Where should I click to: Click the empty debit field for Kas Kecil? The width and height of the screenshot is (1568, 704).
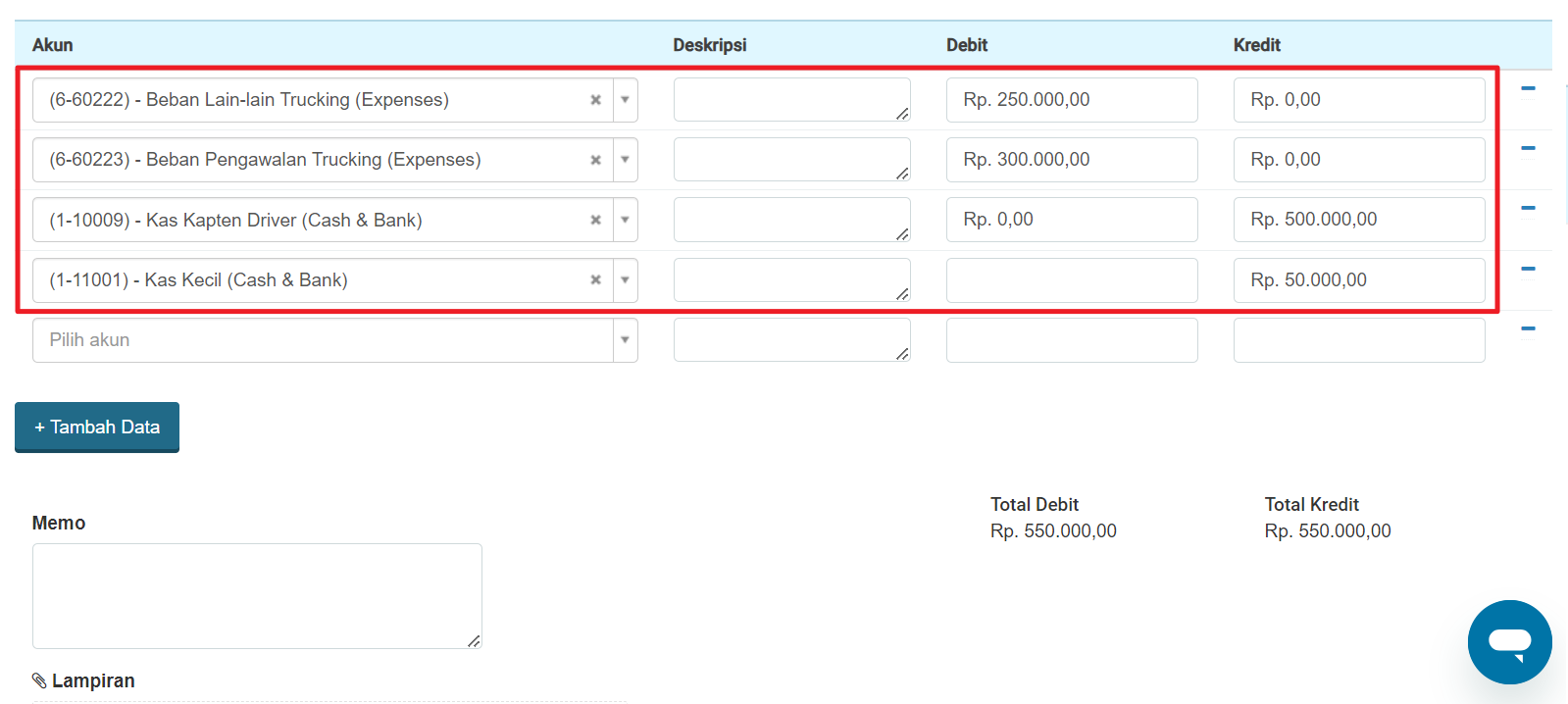click(x=1071, y=280)
